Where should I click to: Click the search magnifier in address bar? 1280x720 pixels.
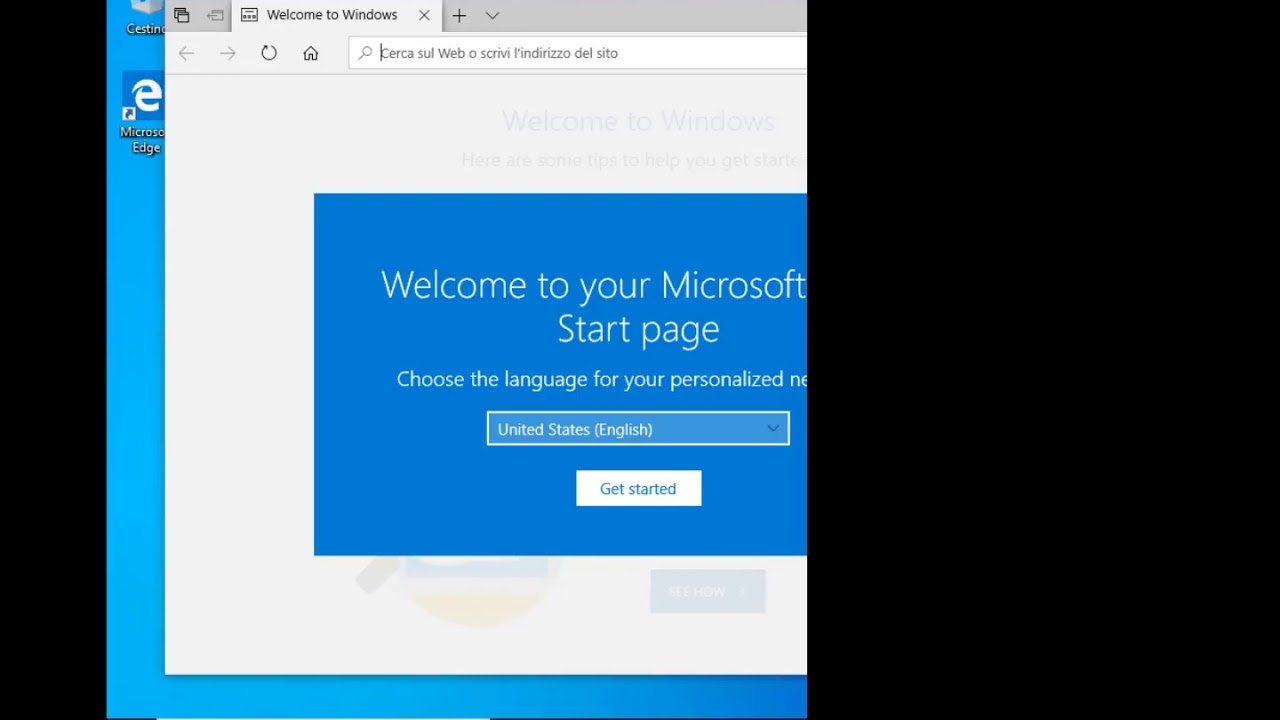click(x=365, y=53)
